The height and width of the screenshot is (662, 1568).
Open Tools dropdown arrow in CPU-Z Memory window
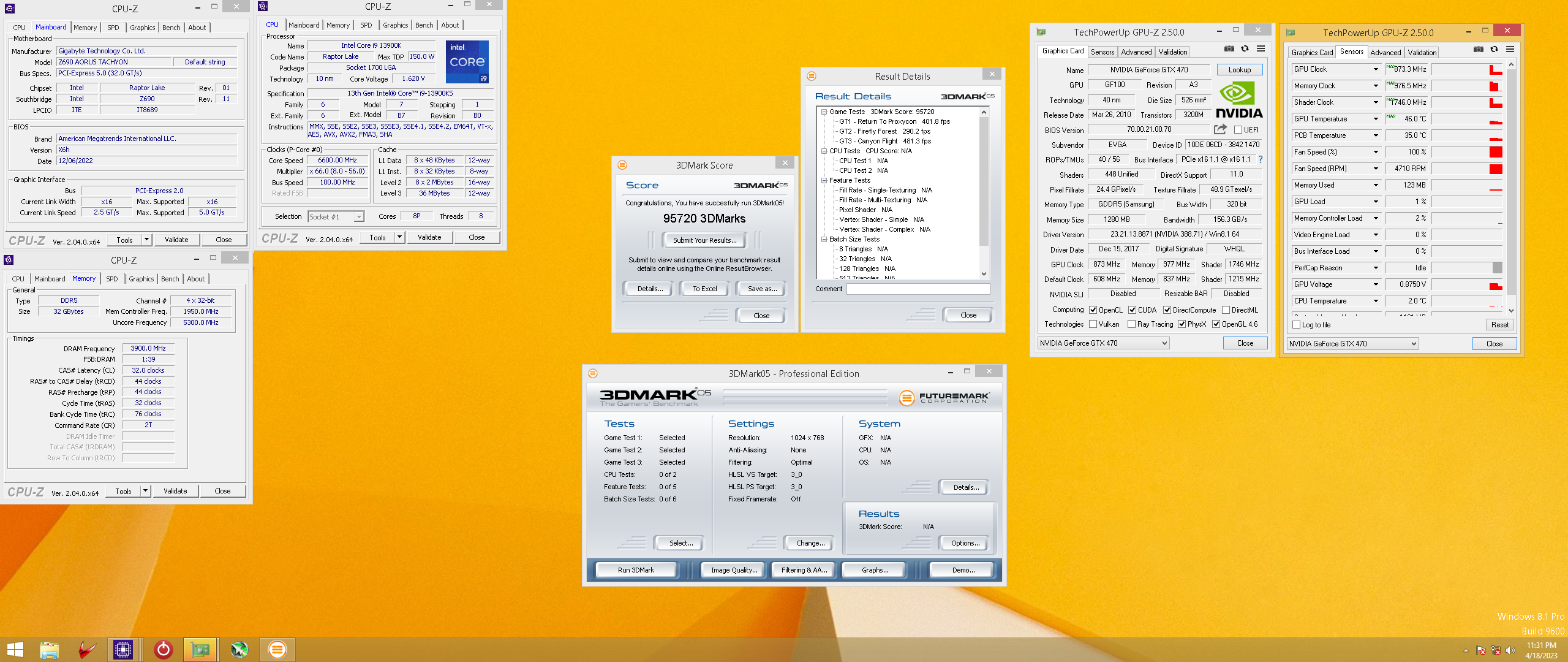(145, 491)
